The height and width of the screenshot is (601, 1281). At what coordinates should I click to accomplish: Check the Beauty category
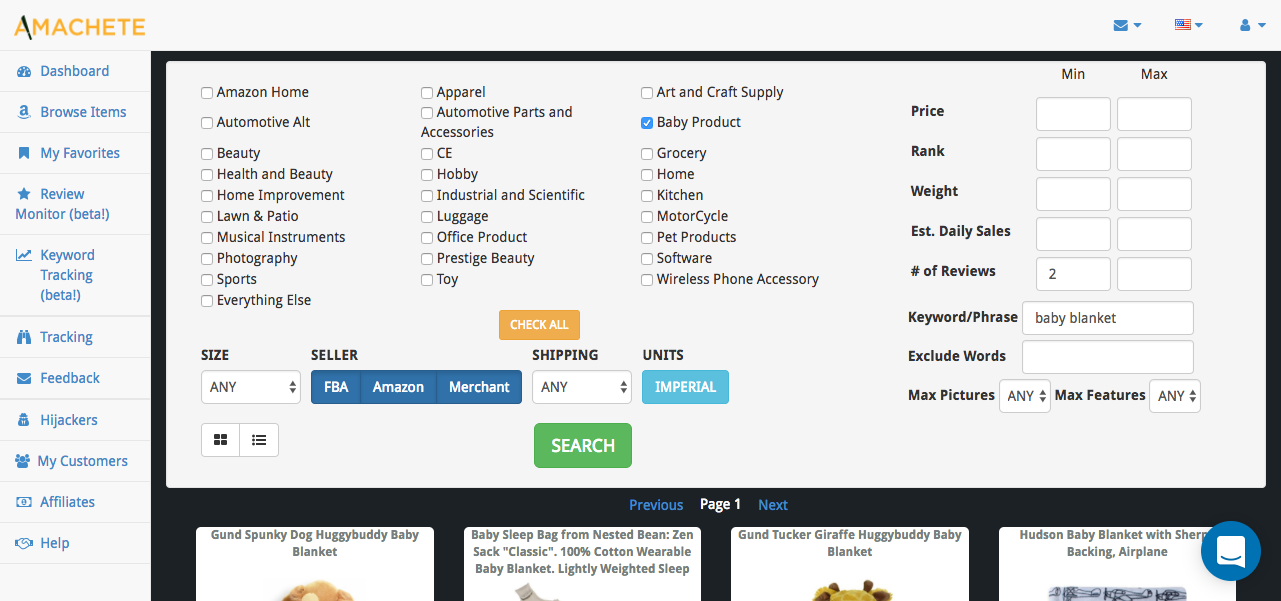point(207,154)
